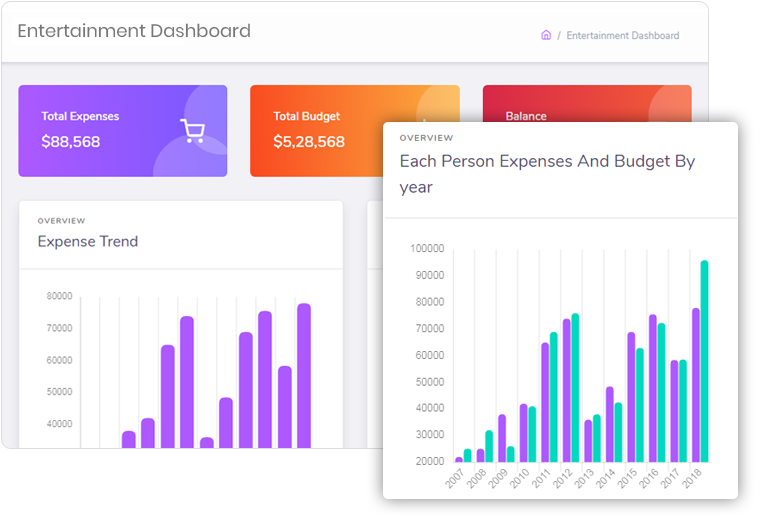Click the 80000 label in Expense Trend chart
Viewport: 760px width, 520px height.
[x=59, y=296]
